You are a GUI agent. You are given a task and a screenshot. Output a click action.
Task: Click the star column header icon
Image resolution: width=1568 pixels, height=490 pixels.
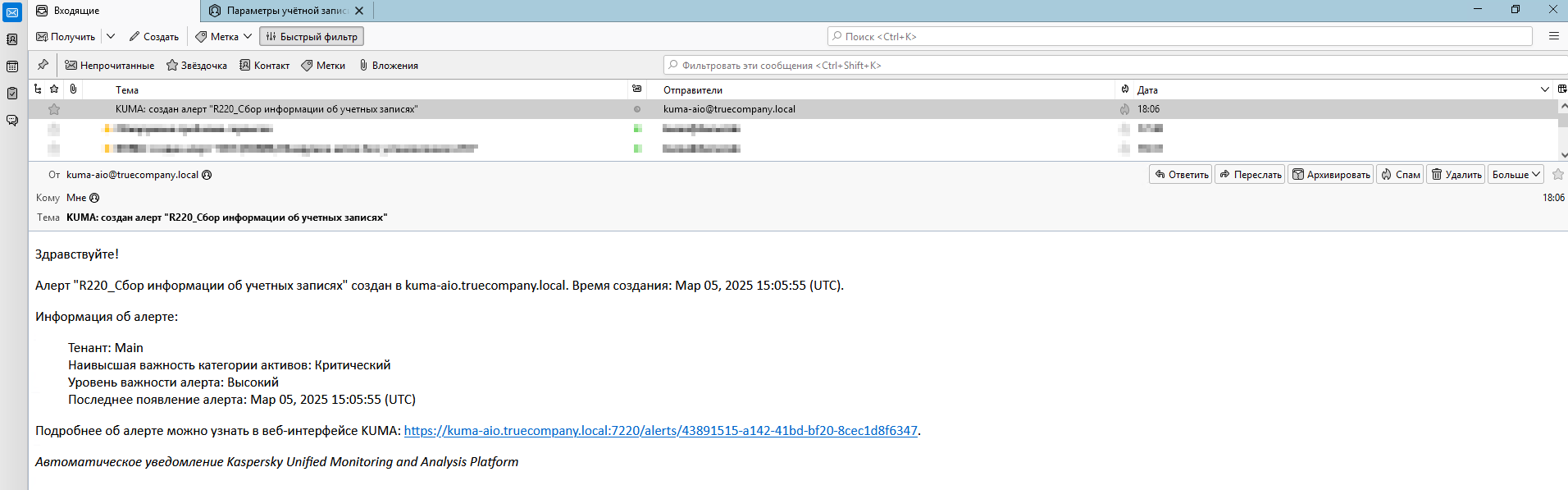54,89
